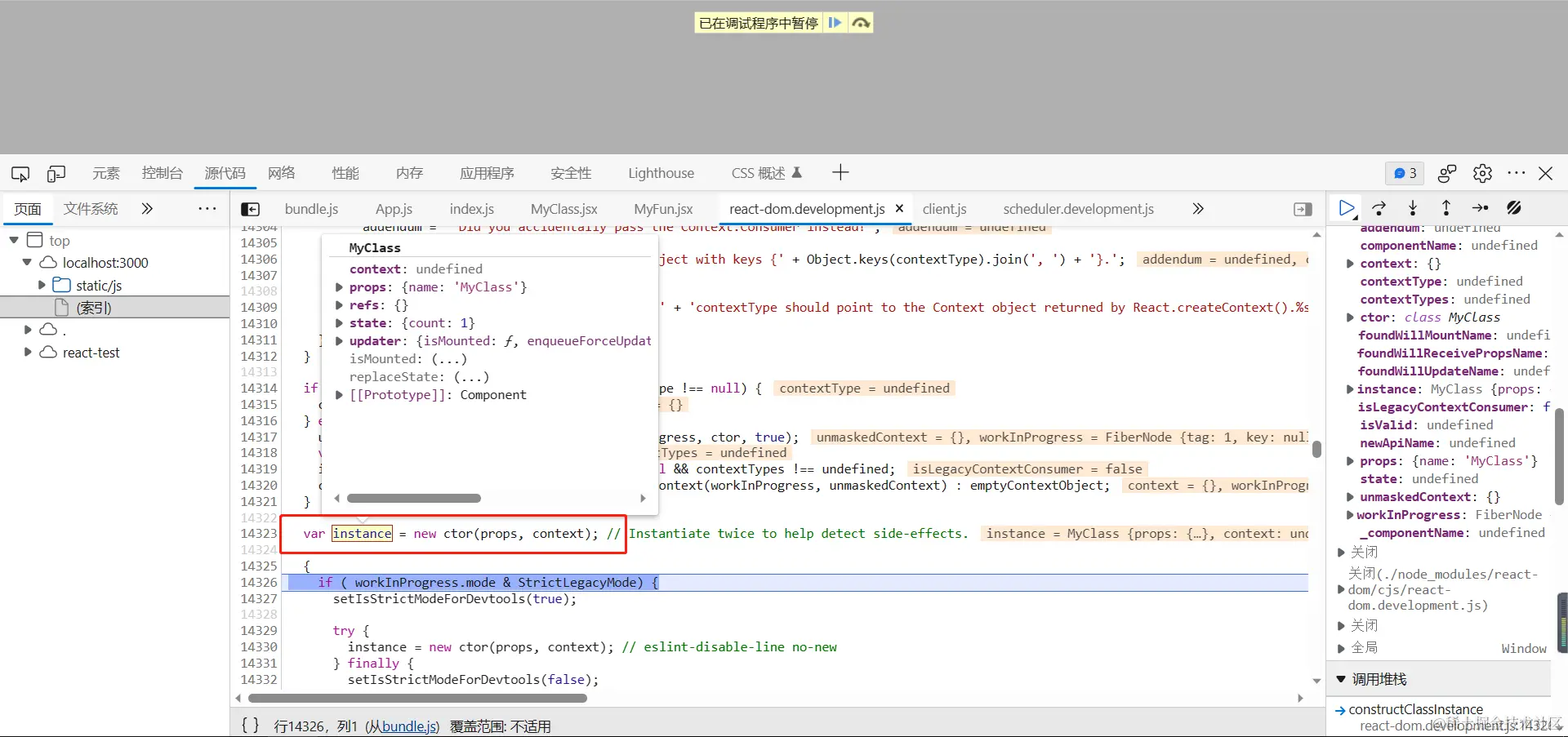This screenshot has height=737, width=1568.
Task: Open MyClass.jsx file tab
Action: click(x=563, y=209)
